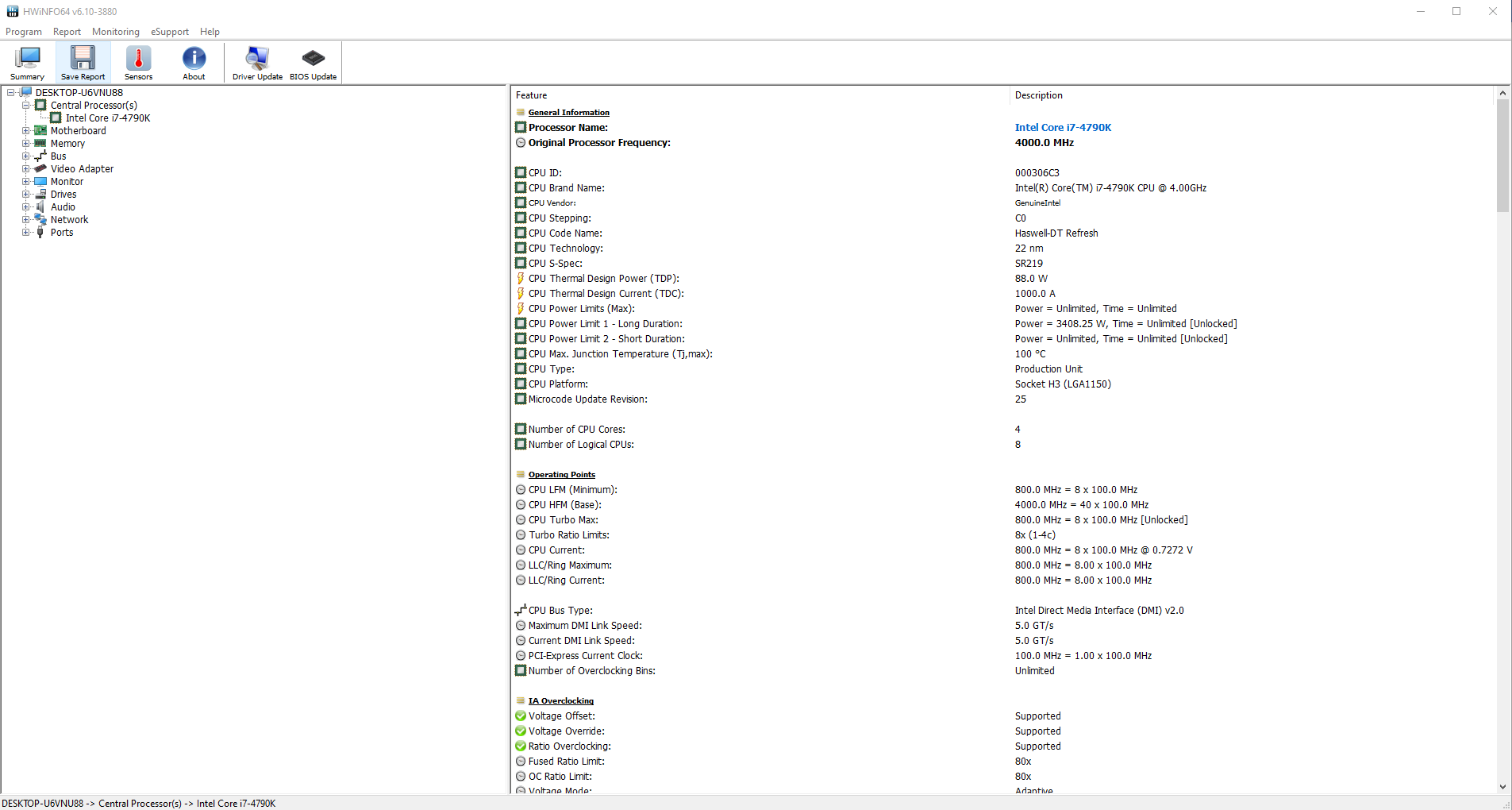This screenshot has height=810, width=1512.
Task: Open the eSupport menu
Action: tap(170, 32)
